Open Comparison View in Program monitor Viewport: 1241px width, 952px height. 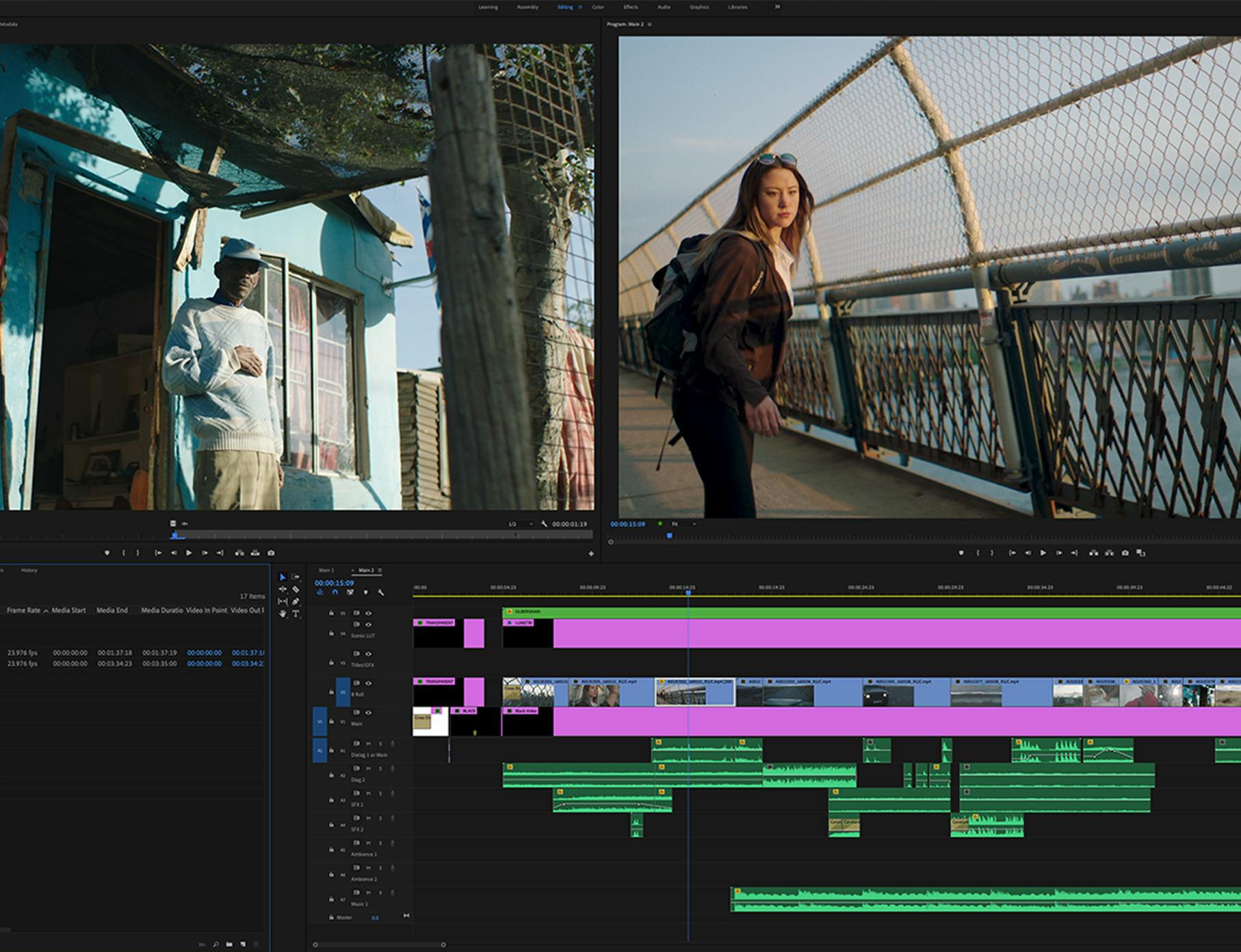coord(1140,553)
